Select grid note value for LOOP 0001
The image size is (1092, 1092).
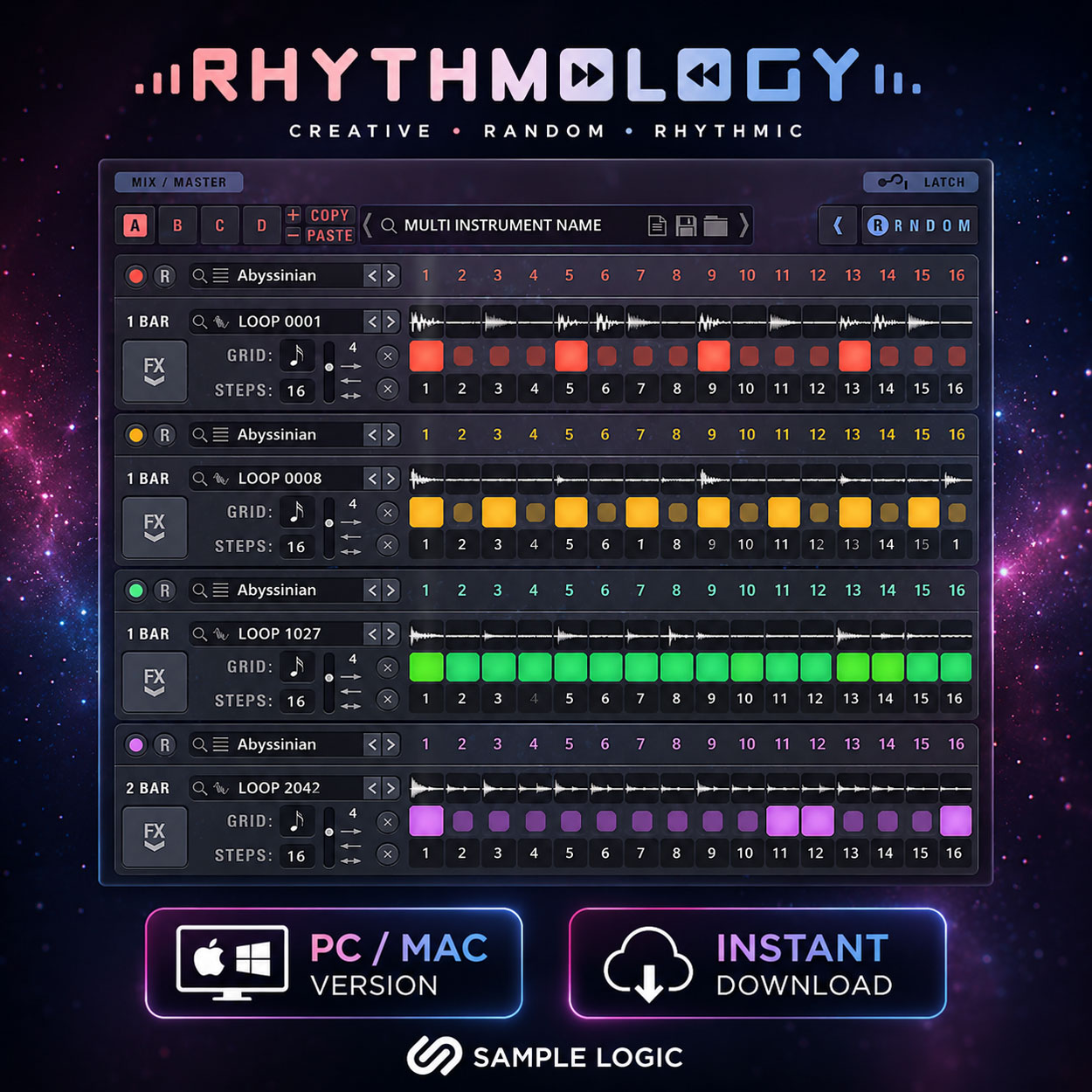point(297,356)
